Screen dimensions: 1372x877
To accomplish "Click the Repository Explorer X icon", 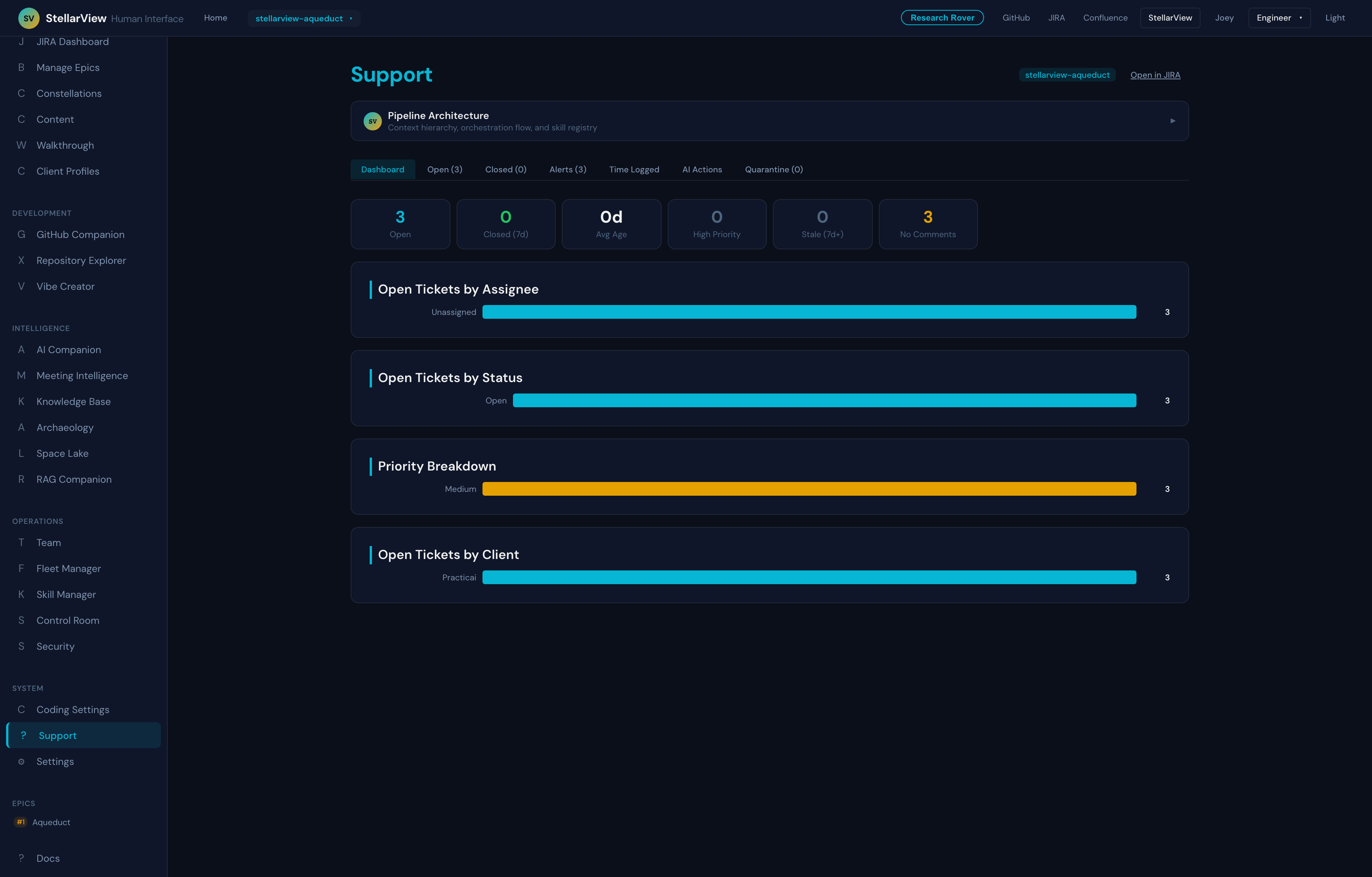I will (21, 260).
